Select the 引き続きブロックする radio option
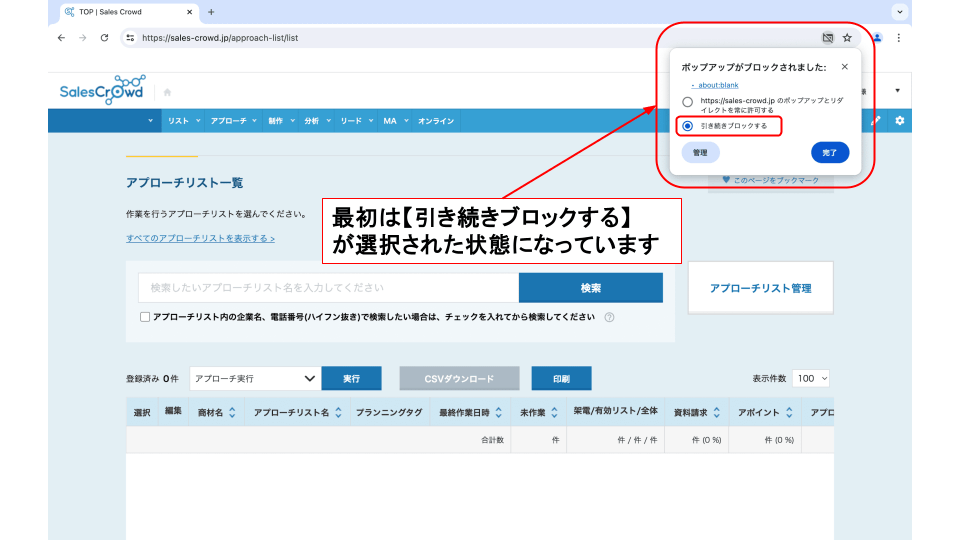This screenshot has width=960, height=540. tap(687, 126)
